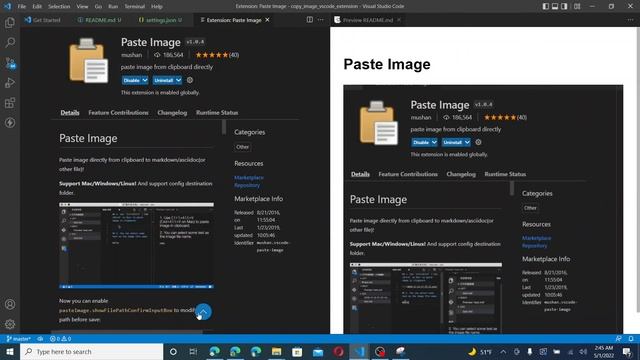Open the Source Control view
Viewport: 640px width, 360px height.
coord(10,62)
